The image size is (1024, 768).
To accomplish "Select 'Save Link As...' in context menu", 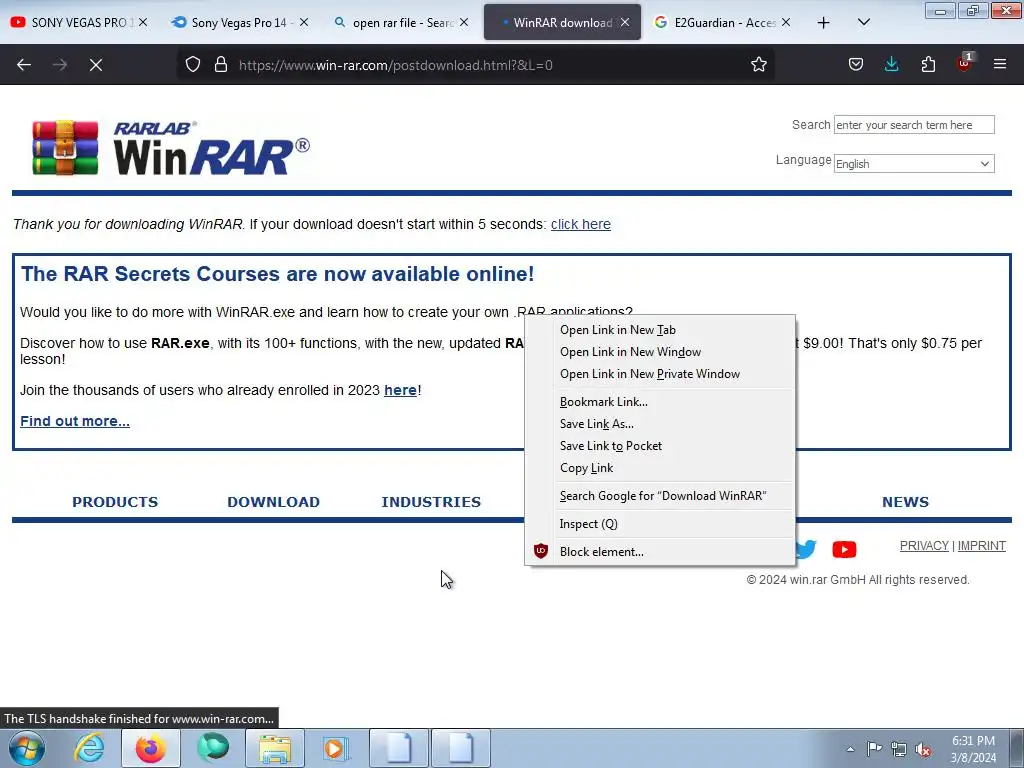I will point(660,424).
